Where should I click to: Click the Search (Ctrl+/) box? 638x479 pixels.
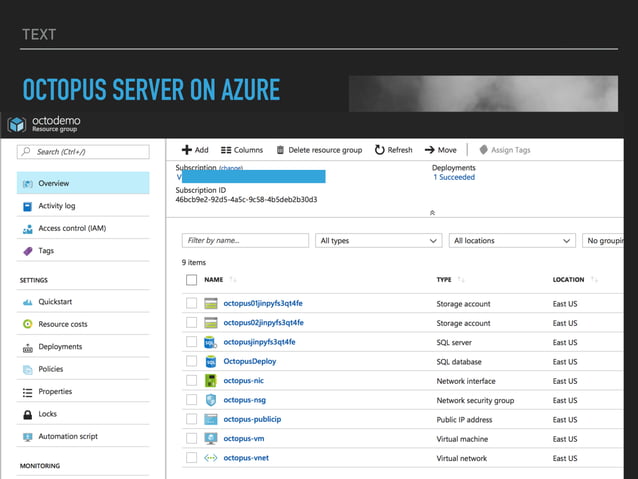point(83,152)
